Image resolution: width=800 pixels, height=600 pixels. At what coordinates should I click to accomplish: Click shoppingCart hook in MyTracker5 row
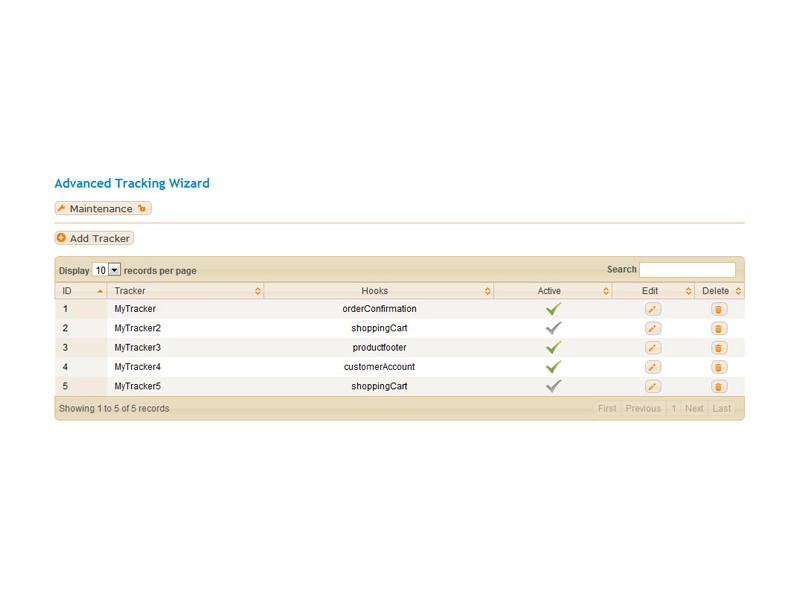(379, 386)
